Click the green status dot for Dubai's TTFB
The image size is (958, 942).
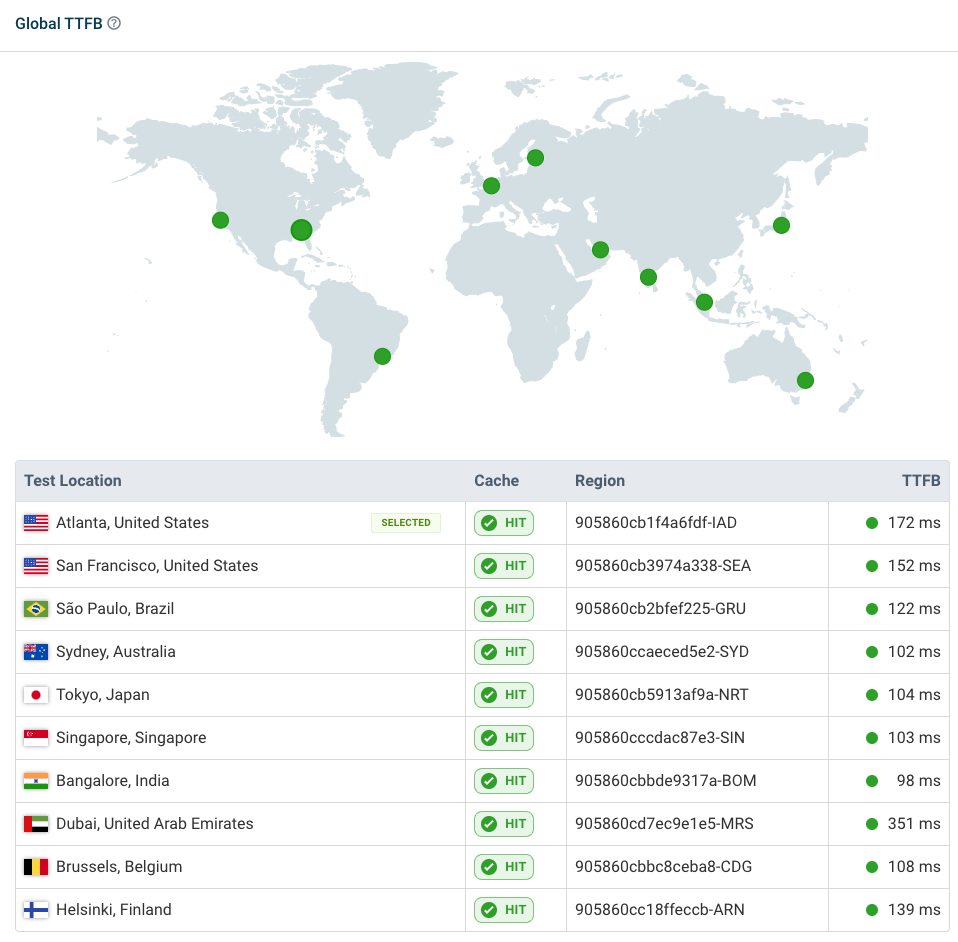873,823
